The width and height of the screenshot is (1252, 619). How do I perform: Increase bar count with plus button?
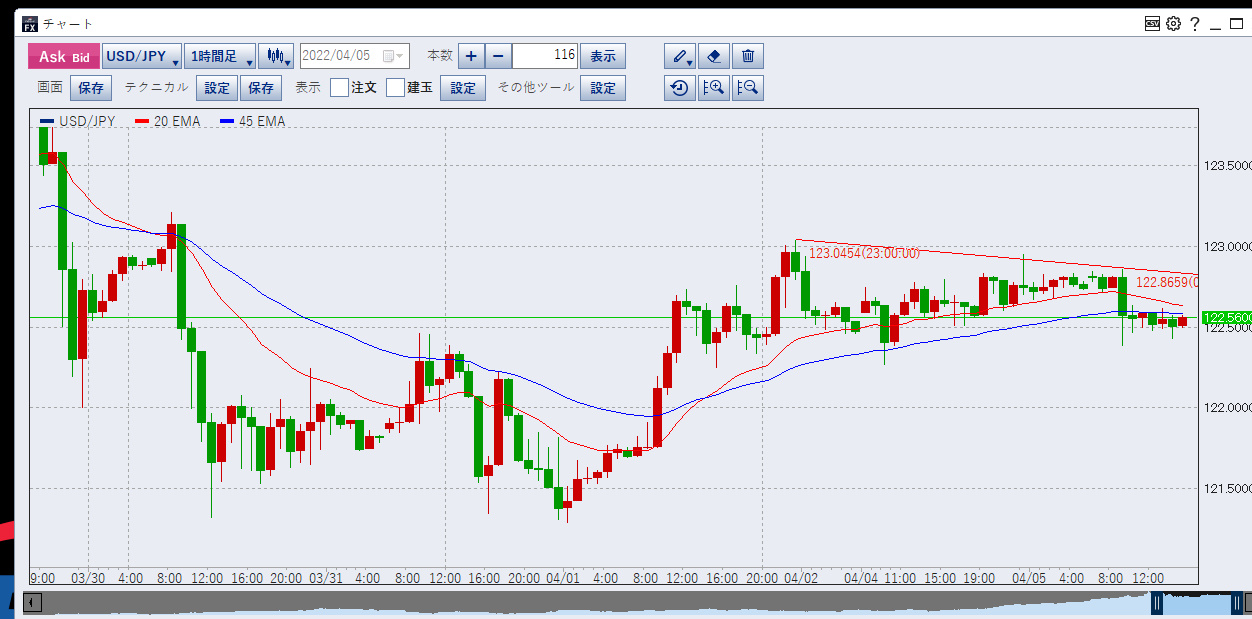(x=471, y=56)
